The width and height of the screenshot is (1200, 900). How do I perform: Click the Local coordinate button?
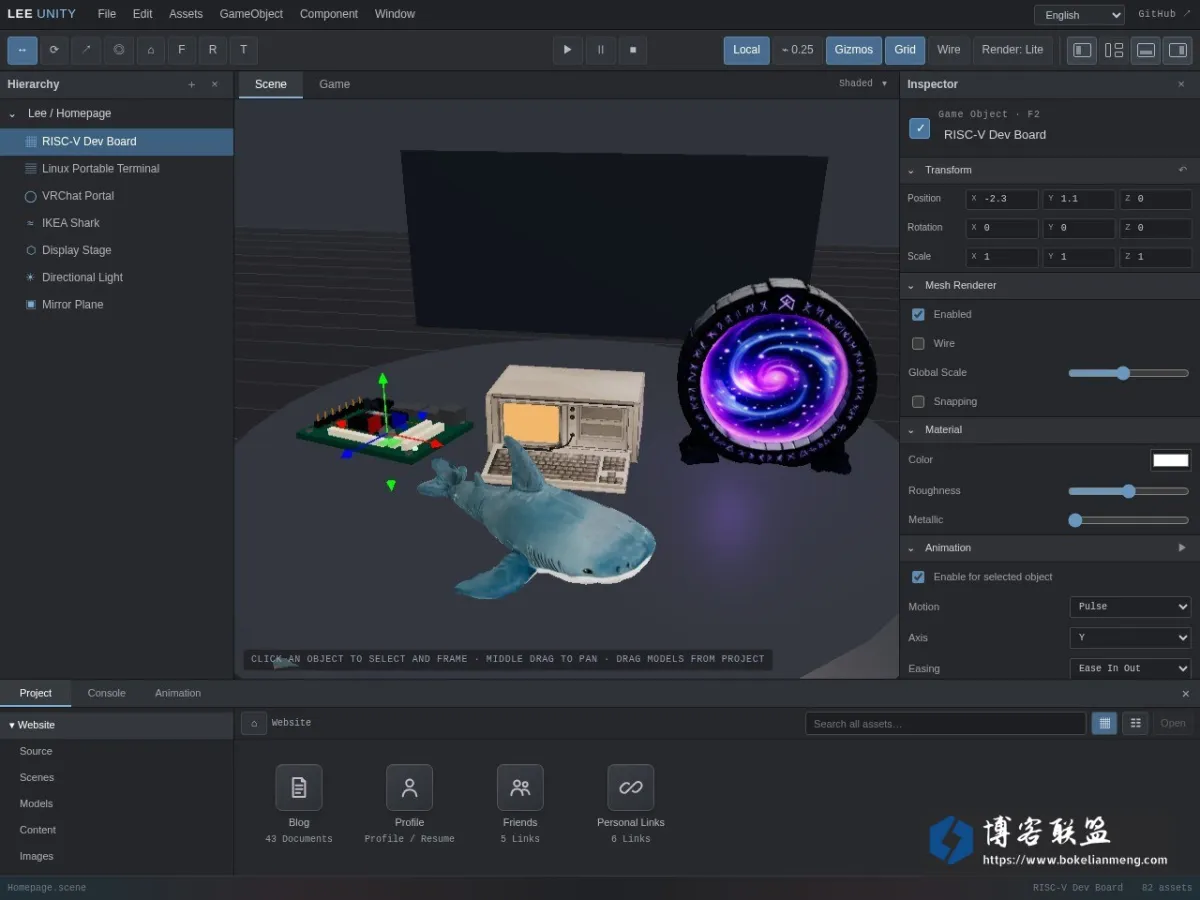pyautogui.click(x=746, y=50)
